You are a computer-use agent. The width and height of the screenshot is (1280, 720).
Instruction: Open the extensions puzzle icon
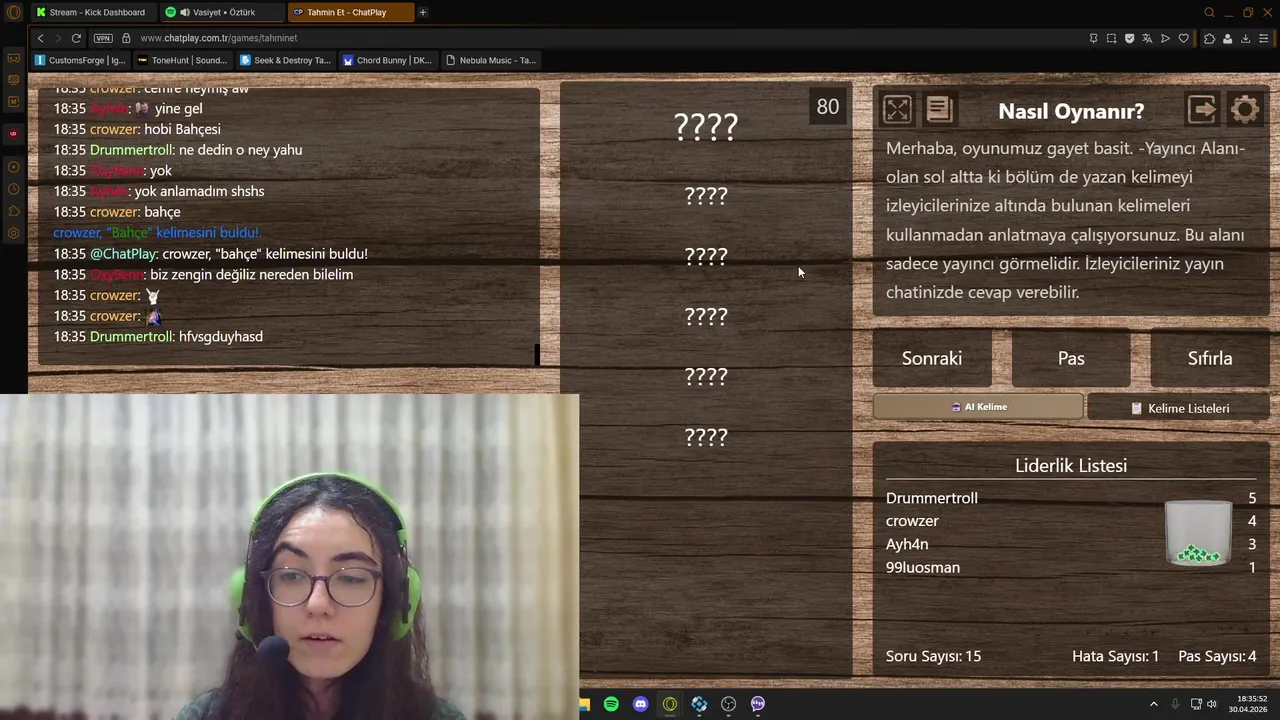click(1209, 38)
